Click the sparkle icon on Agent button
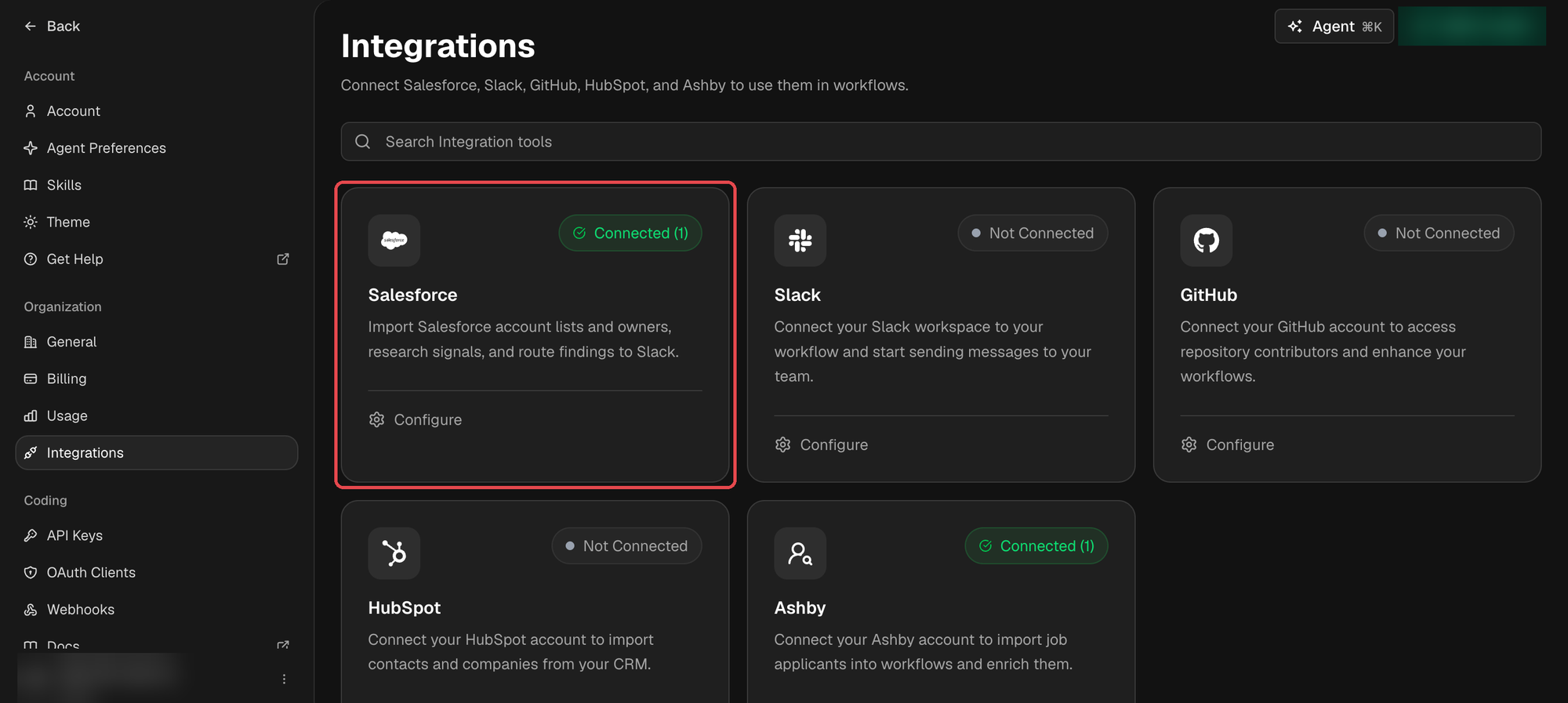 [x=1295, y=27]
